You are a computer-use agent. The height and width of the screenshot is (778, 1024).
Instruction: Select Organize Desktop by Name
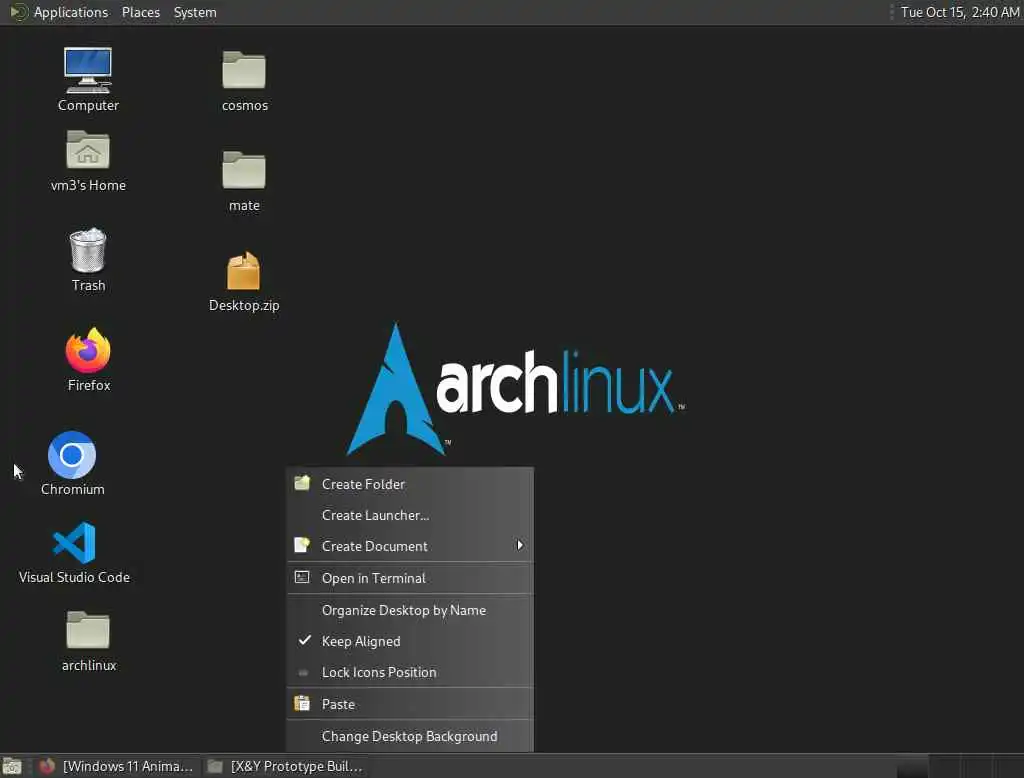(410, 610)
